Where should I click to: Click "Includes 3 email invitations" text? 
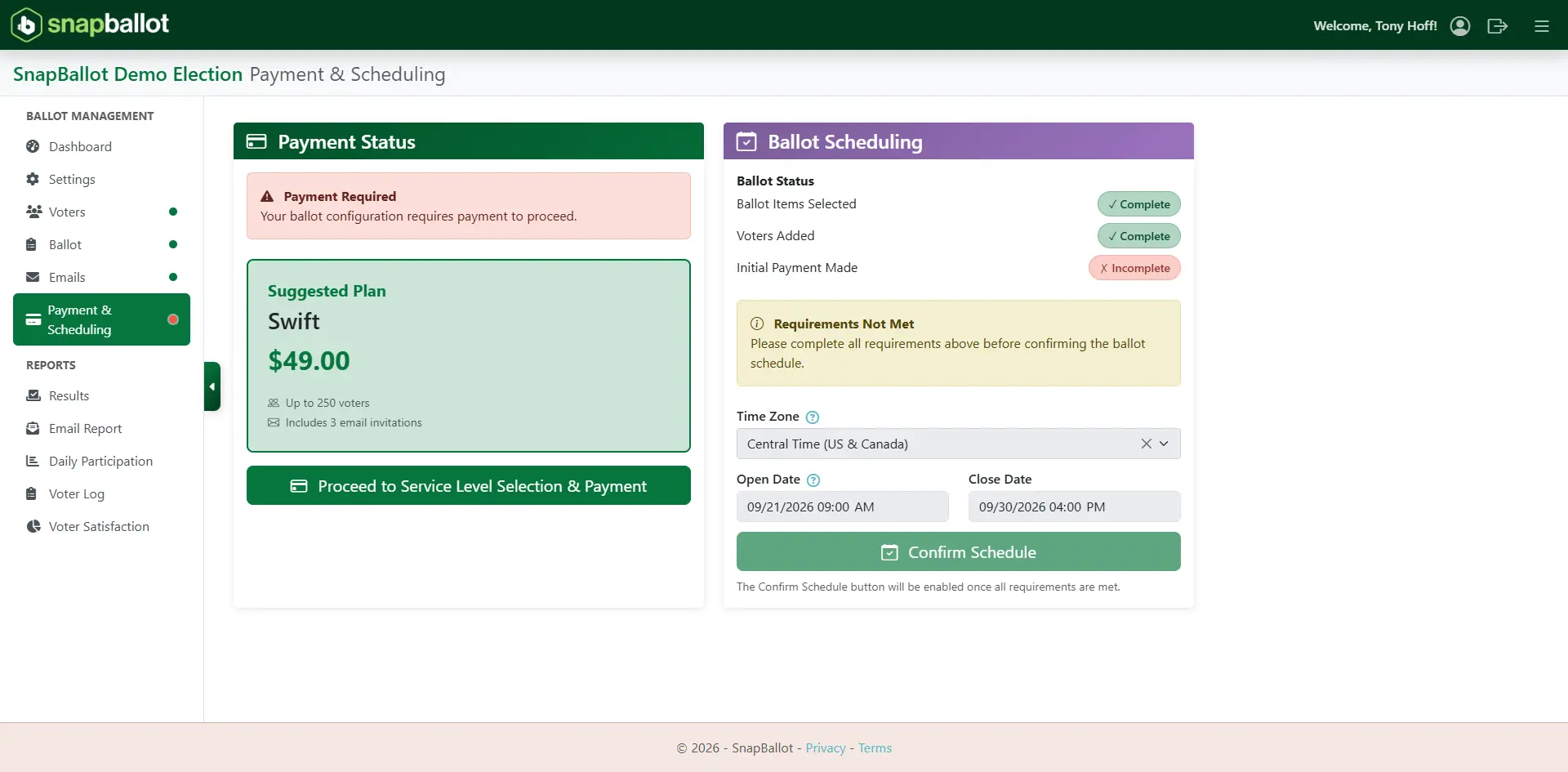pos(354,423)
